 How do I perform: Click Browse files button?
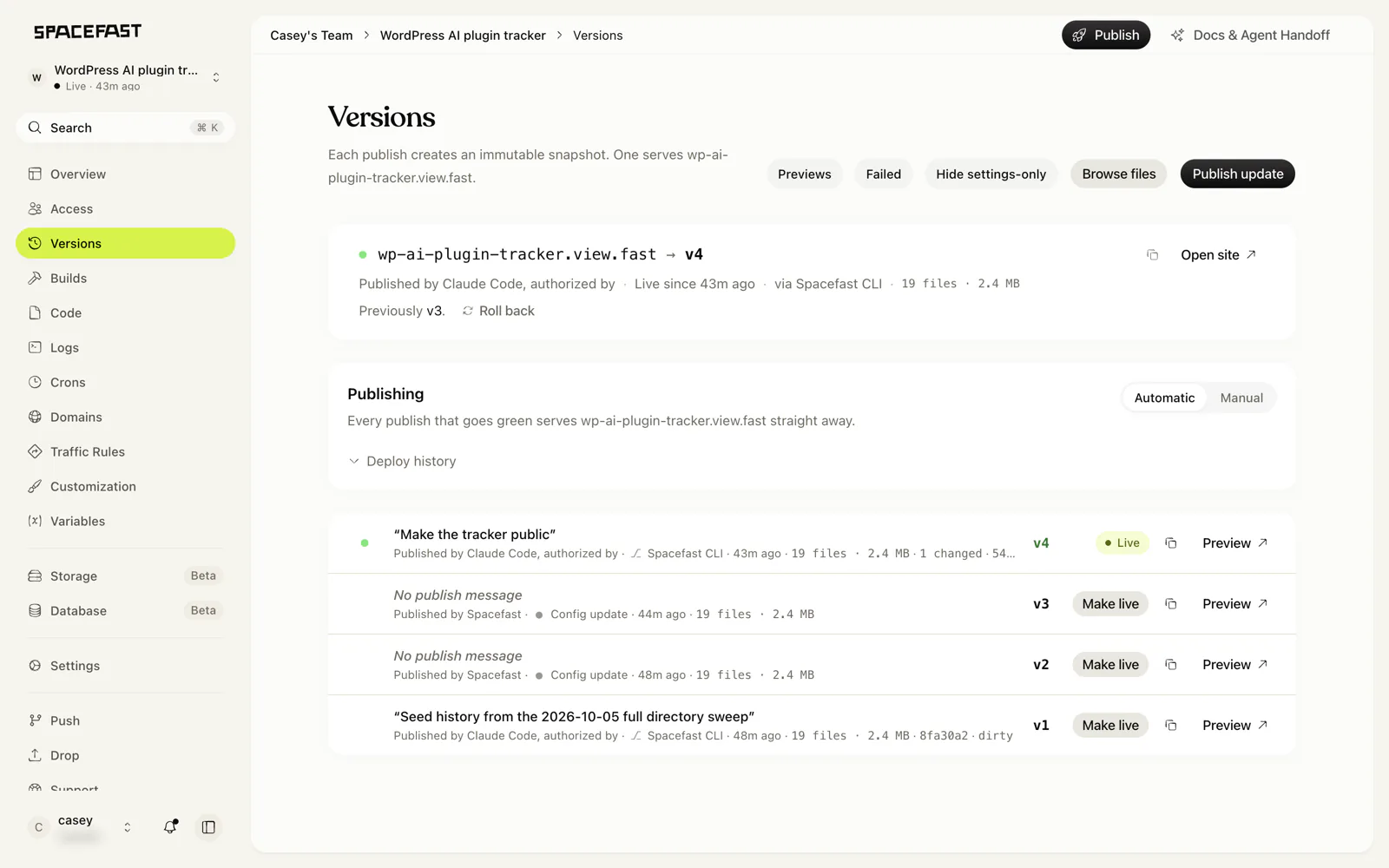click(x=1118, y=174)
